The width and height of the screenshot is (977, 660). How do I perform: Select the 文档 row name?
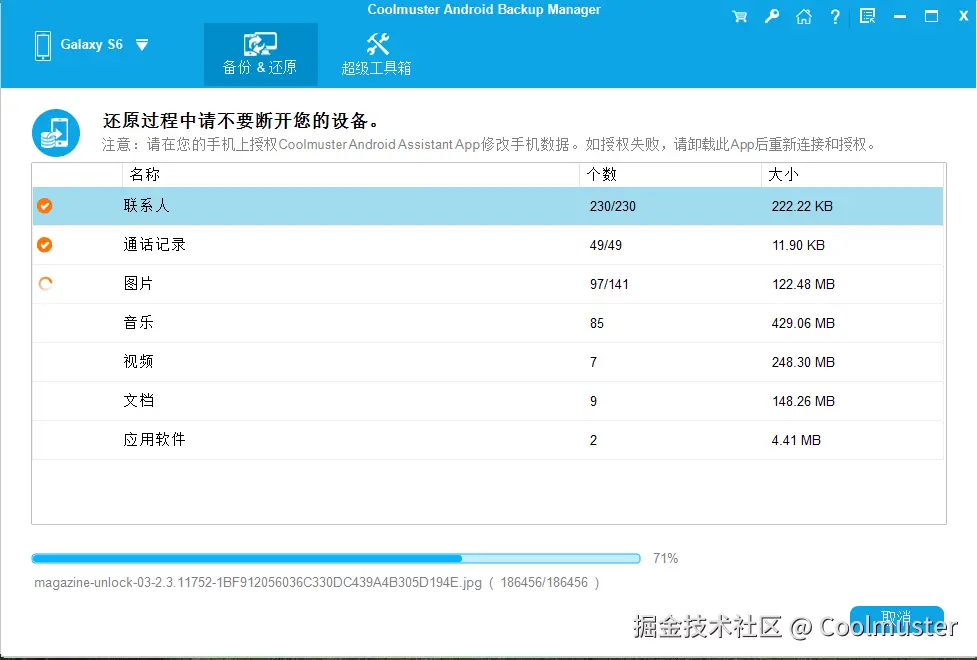138,401
